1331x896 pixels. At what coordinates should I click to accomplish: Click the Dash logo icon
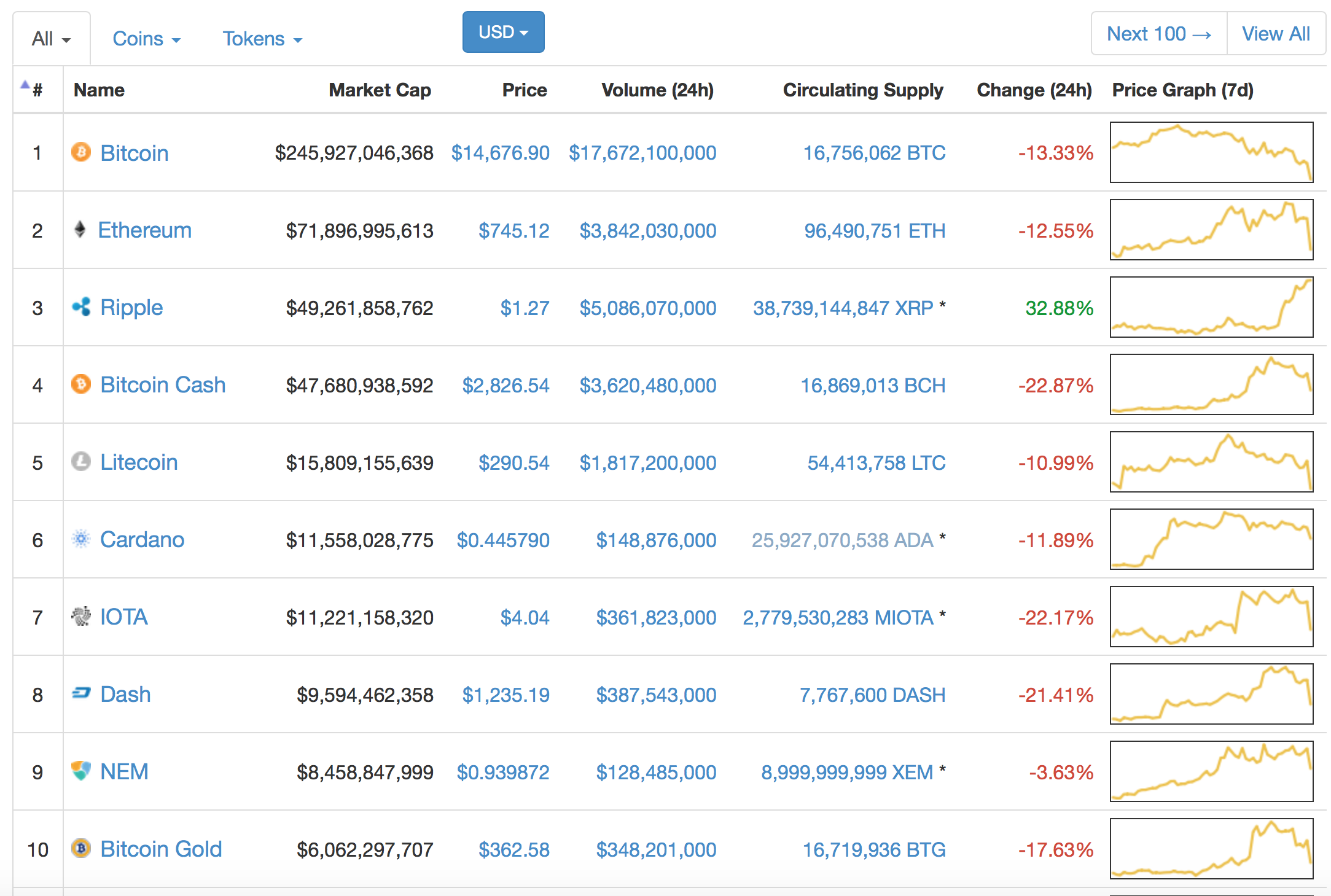point(81,693)
